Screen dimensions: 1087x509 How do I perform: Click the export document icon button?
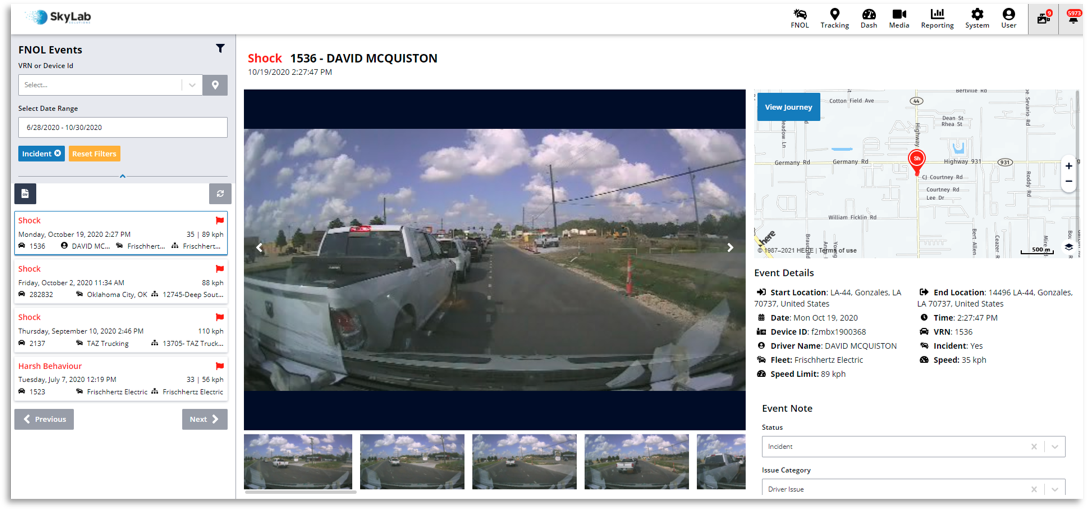[x=25, y=194]
